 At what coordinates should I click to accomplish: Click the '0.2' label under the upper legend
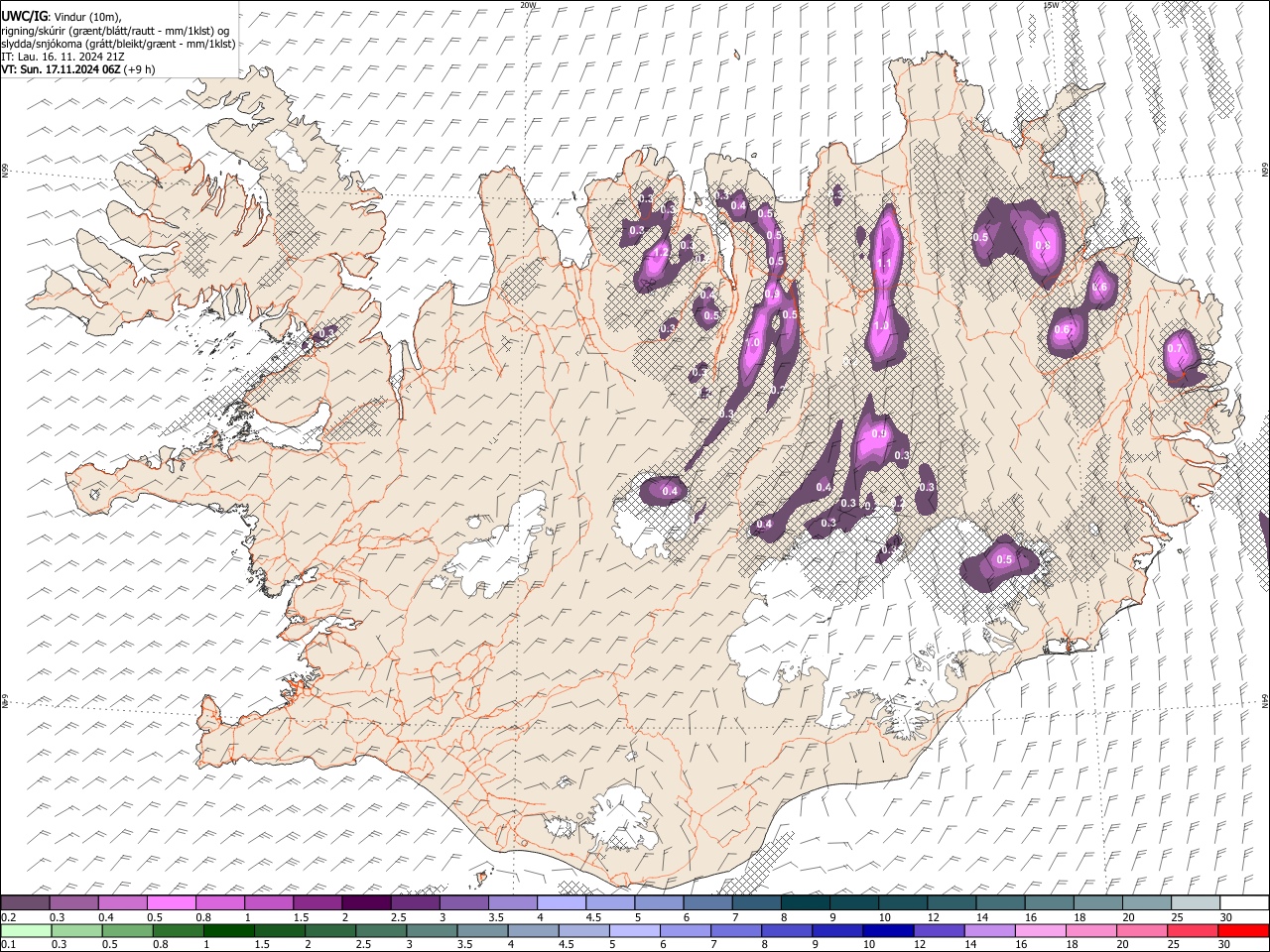(9, 917)
